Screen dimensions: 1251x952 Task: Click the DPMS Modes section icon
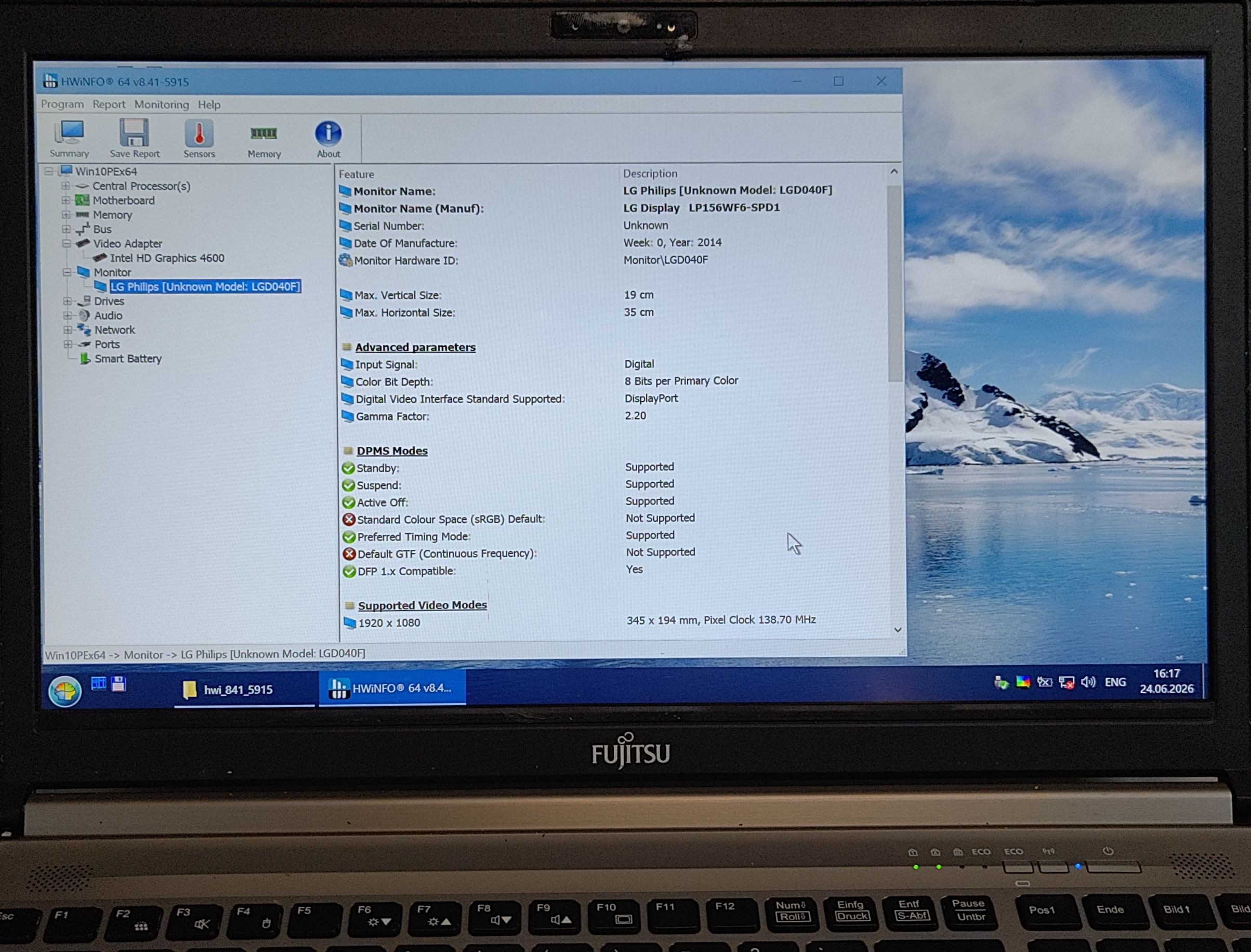348,451
